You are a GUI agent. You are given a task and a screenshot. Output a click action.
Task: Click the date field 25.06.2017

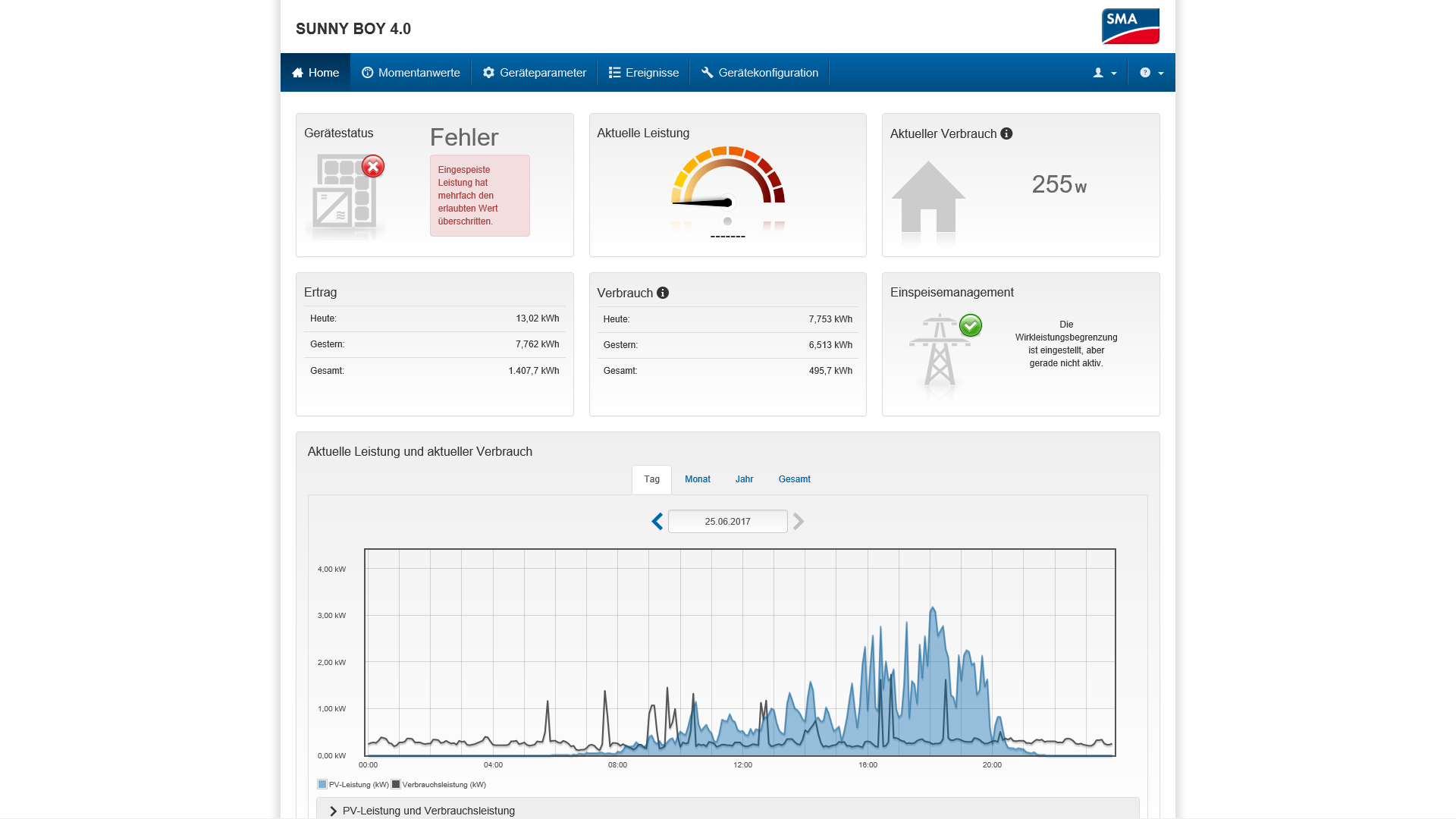pyautogui.click(x=727, y=522)
